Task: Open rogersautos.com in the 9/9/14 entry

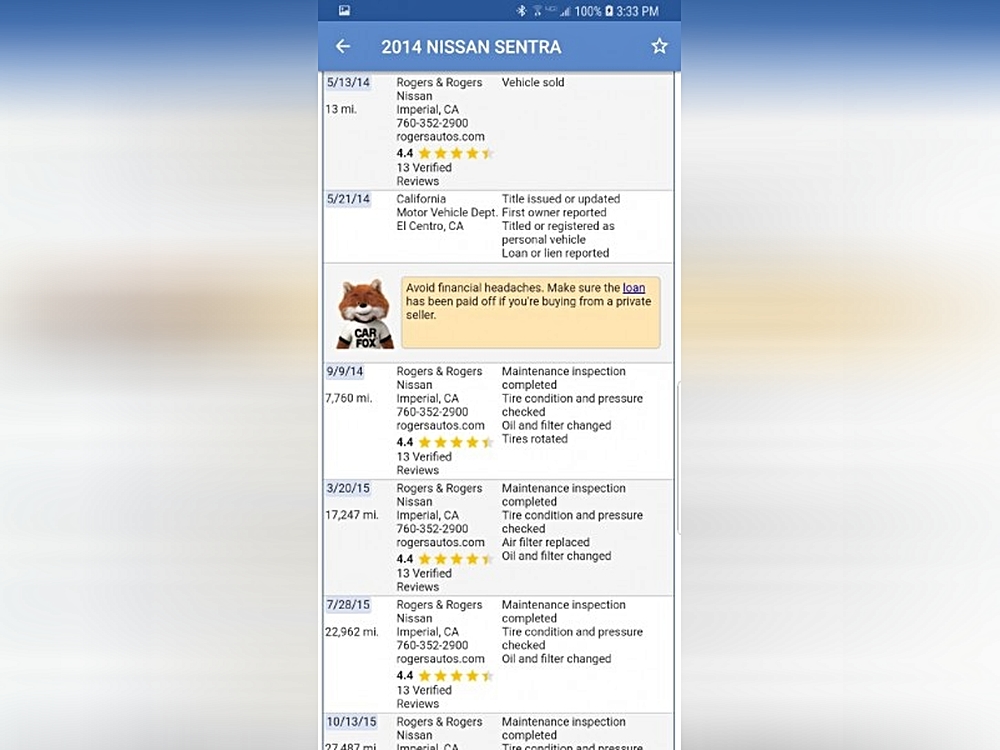Action: pos(441,425)
